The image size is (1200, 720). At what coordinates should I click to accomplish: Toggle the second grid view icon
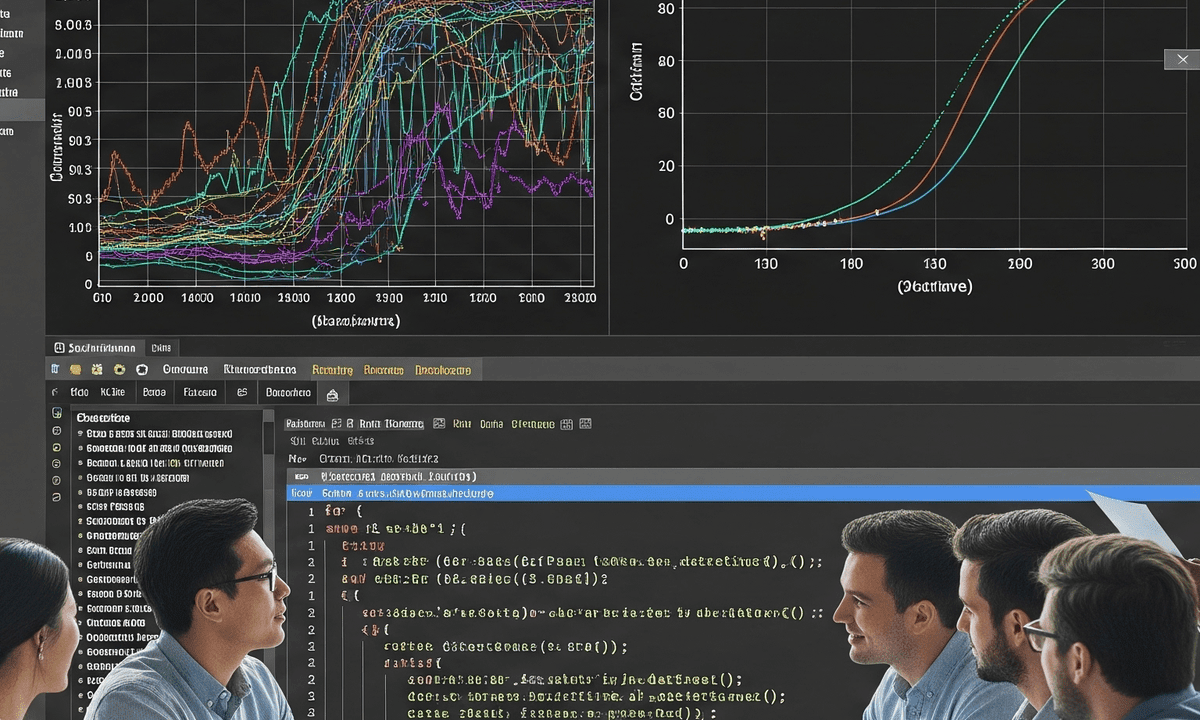pos(586,424)
